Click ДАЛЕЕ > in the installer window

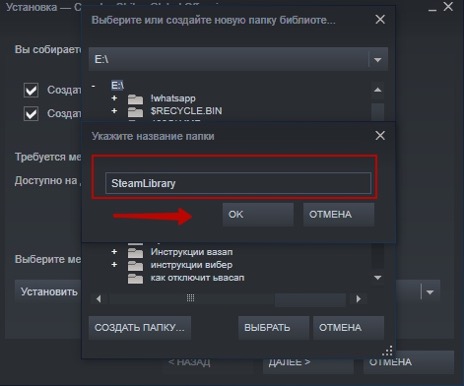pos(308,362)
